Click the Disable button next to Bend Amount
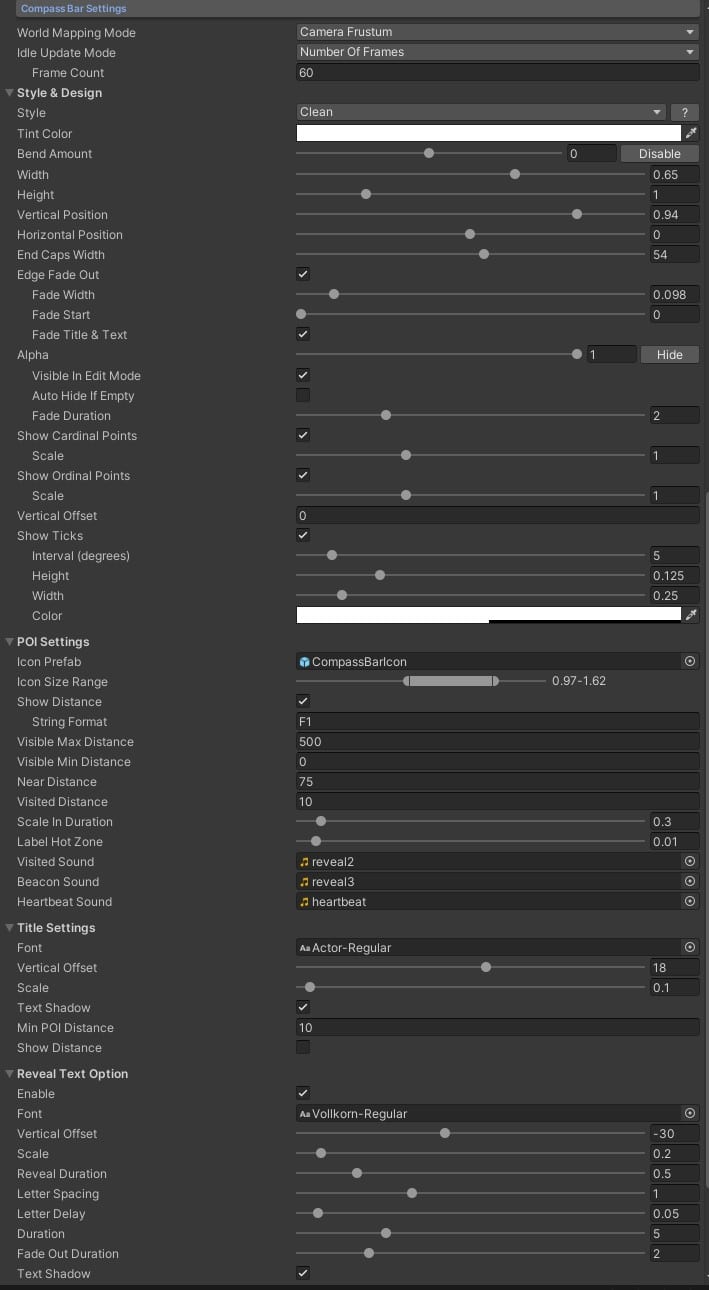This screenshot has height=1290, width=709. coord(659,154)
